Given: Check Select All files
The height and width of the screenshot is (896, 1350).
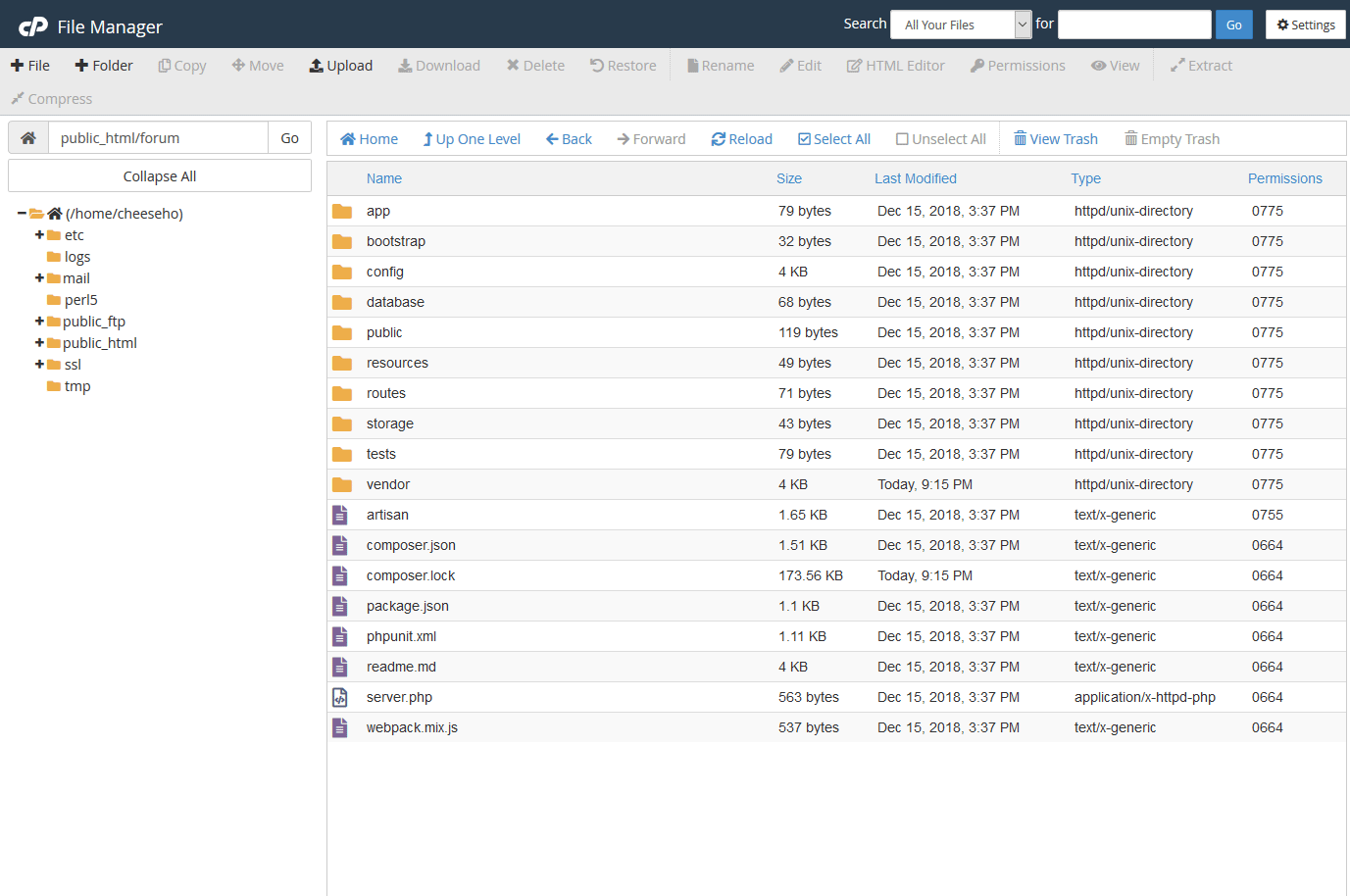Looking at the screenshot, I should (x=833, y=139).
